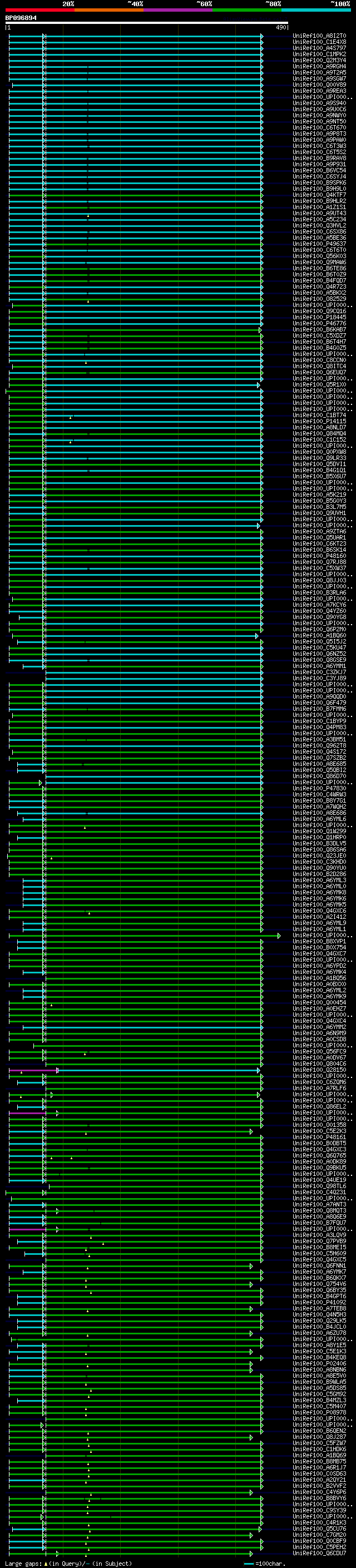The image size is (356, 1568).
Task: Click the red 20% identity color band
Action: 39,10
